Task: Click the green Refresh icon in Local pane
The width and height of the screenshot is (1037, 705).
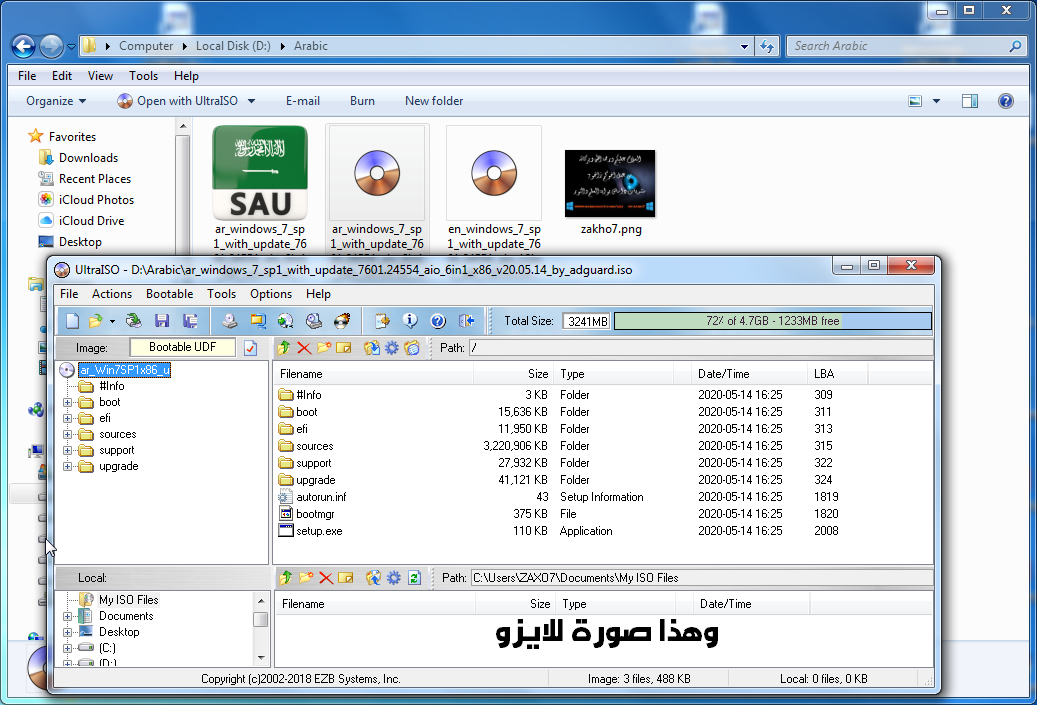Action: tap(415, 577)
